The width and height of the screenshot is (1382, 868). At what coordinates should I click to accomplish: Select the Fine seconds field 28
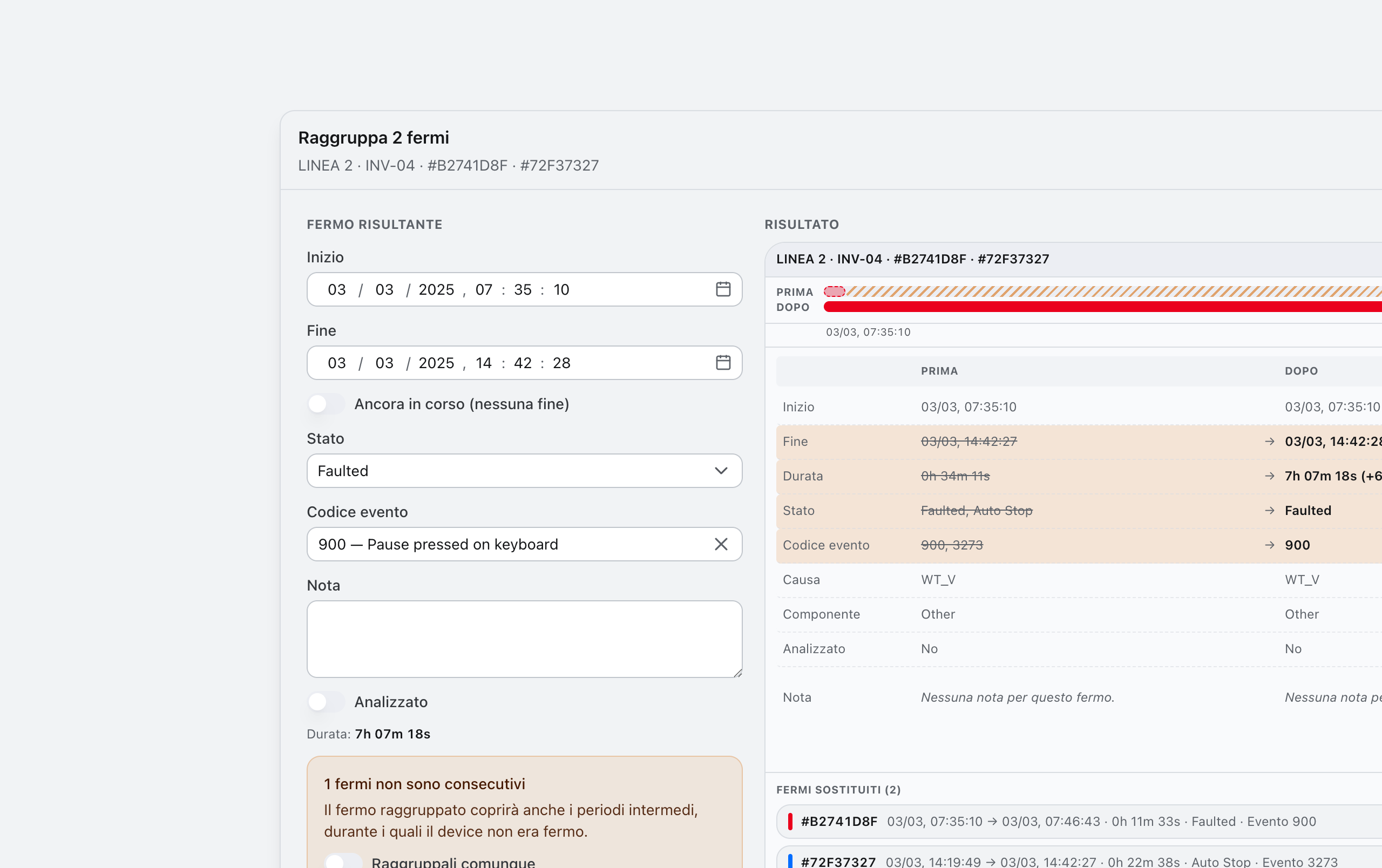click(561, 363)
